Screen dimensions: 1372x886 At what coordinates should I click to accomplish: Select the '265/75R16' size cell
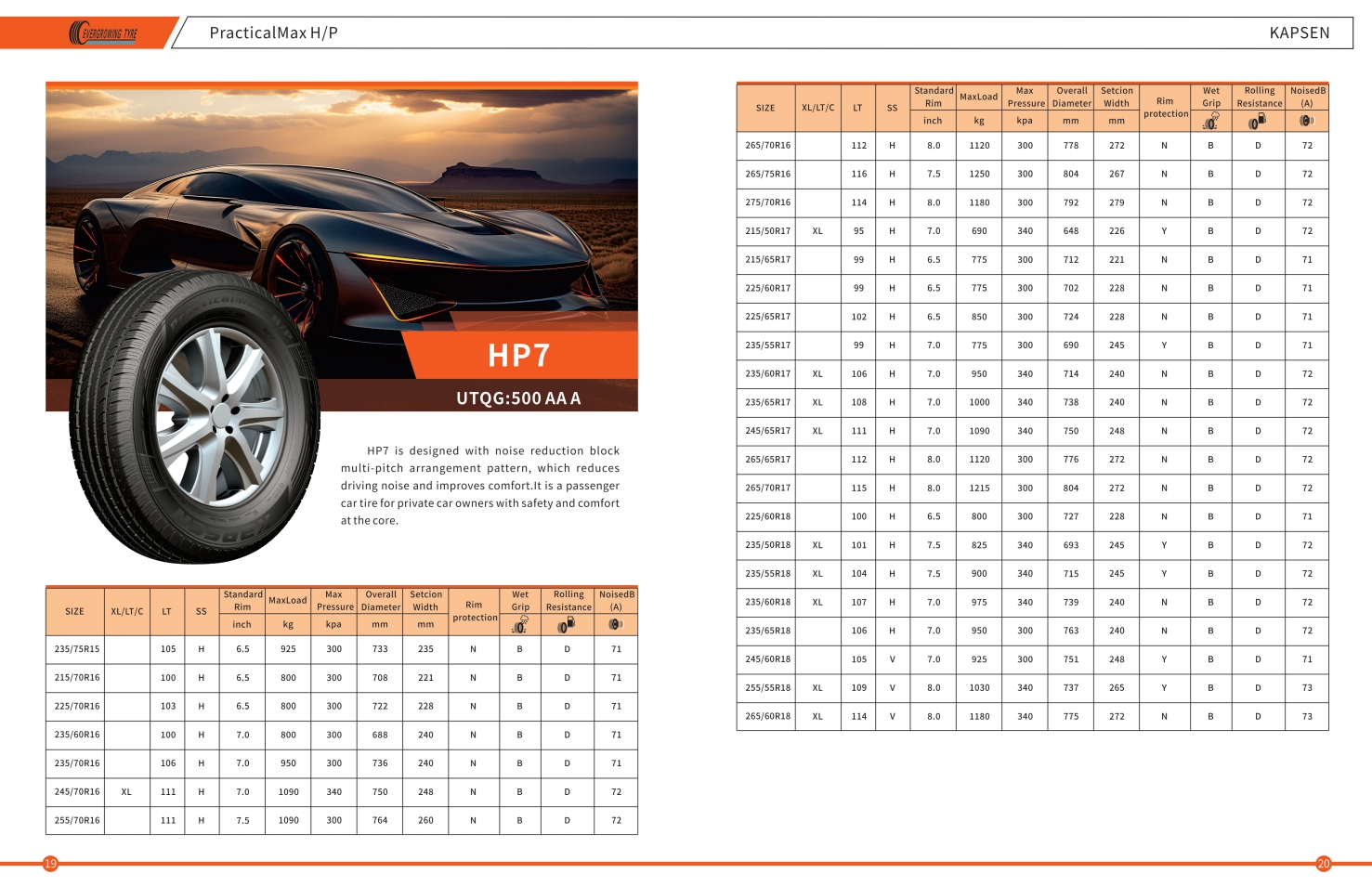click(768, 174)
